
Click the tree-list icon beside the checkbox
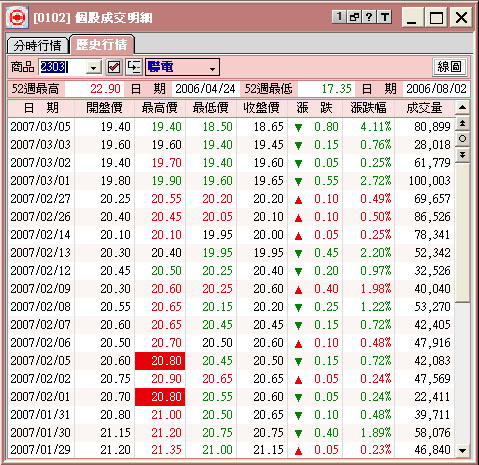point(134,67)
